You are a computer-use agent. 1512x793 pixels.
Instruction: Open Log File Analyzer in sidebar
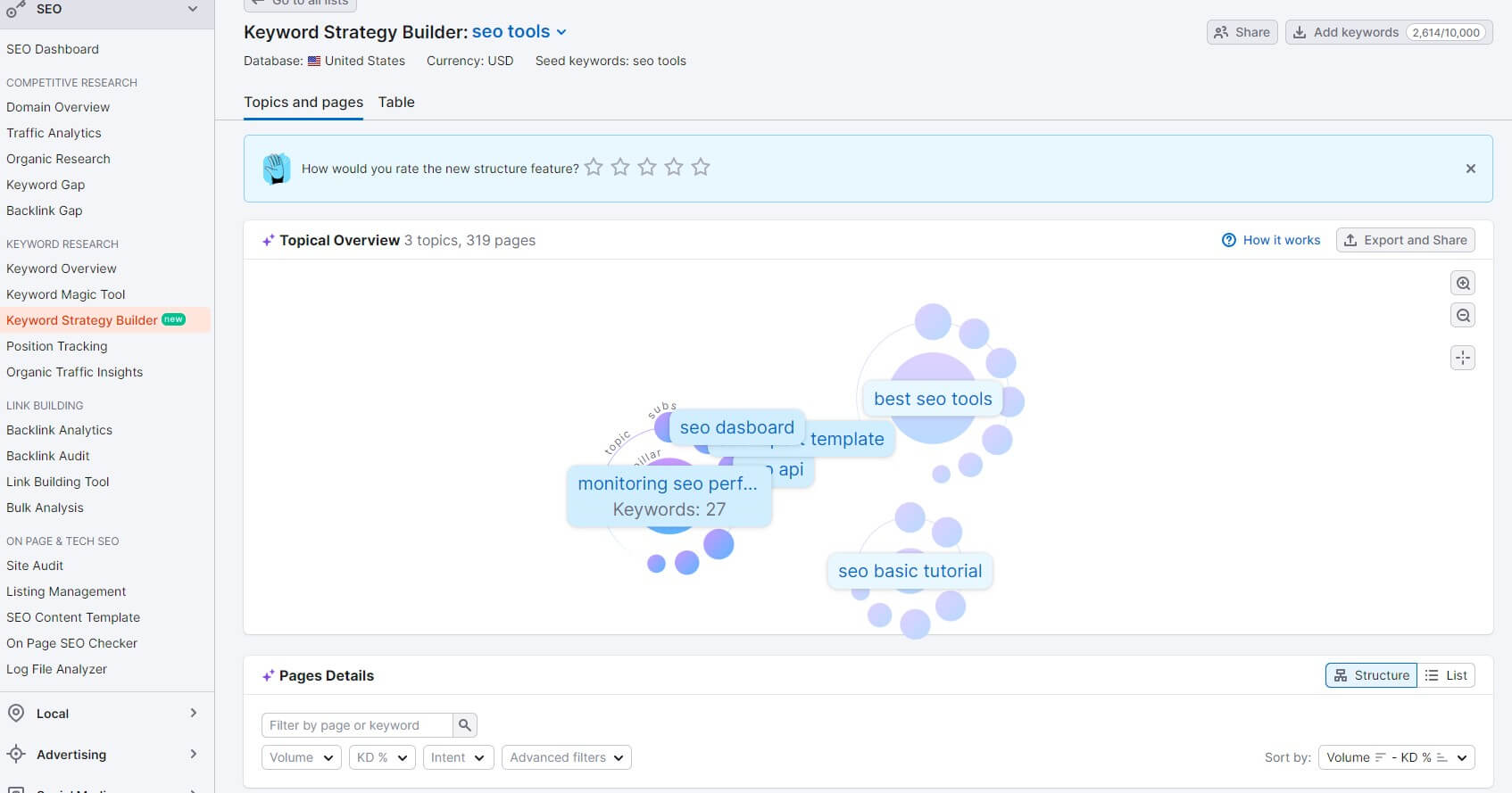pyautogui.click(x=56, y=669)
